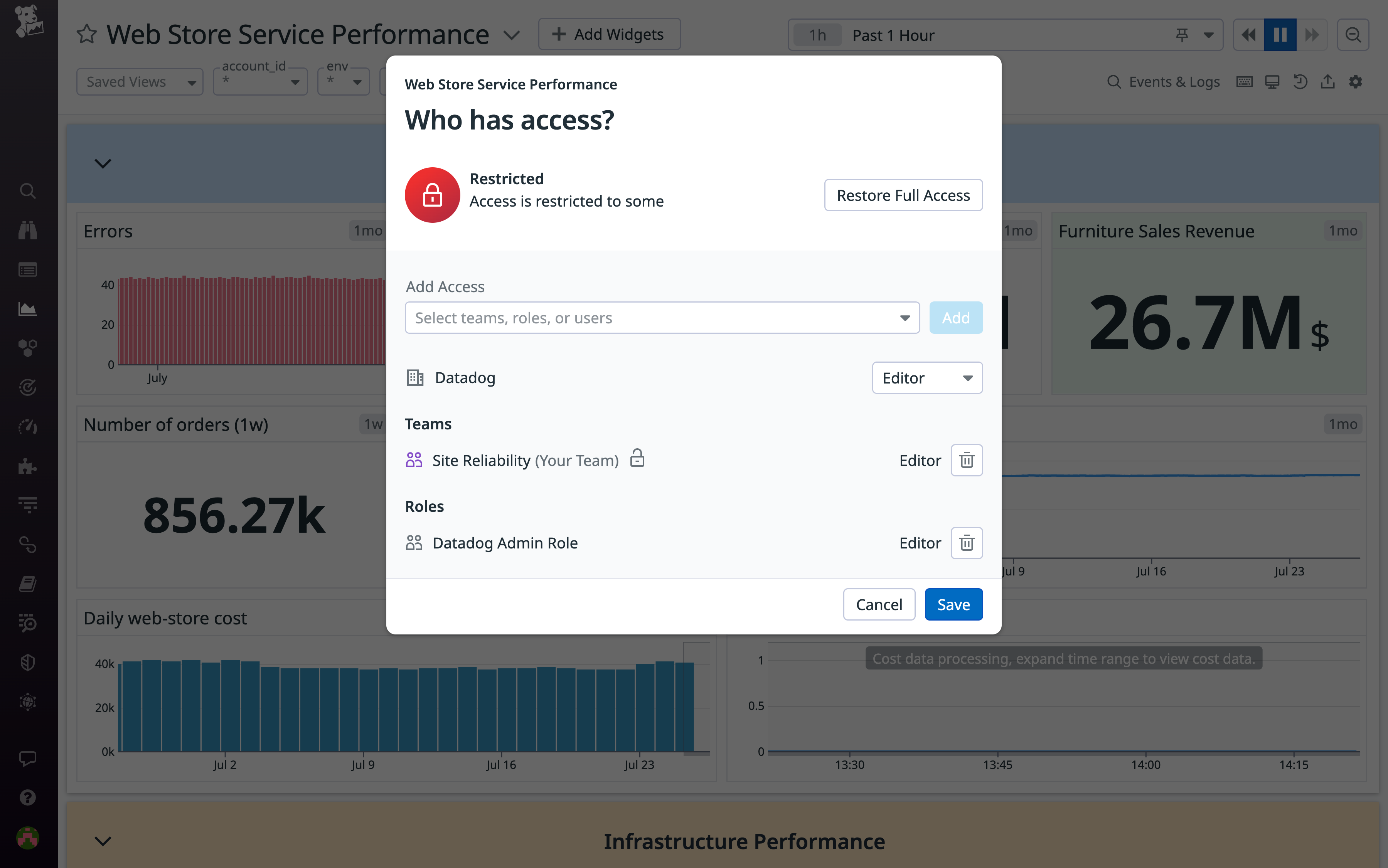
Task: Open the dashboard settings gear icon
Action: pyautogui.click(x=1356, y=81)
